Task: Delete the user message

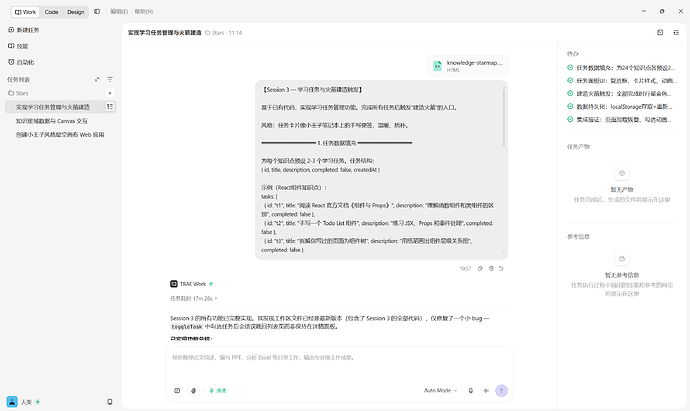Action: pos(491,268)
